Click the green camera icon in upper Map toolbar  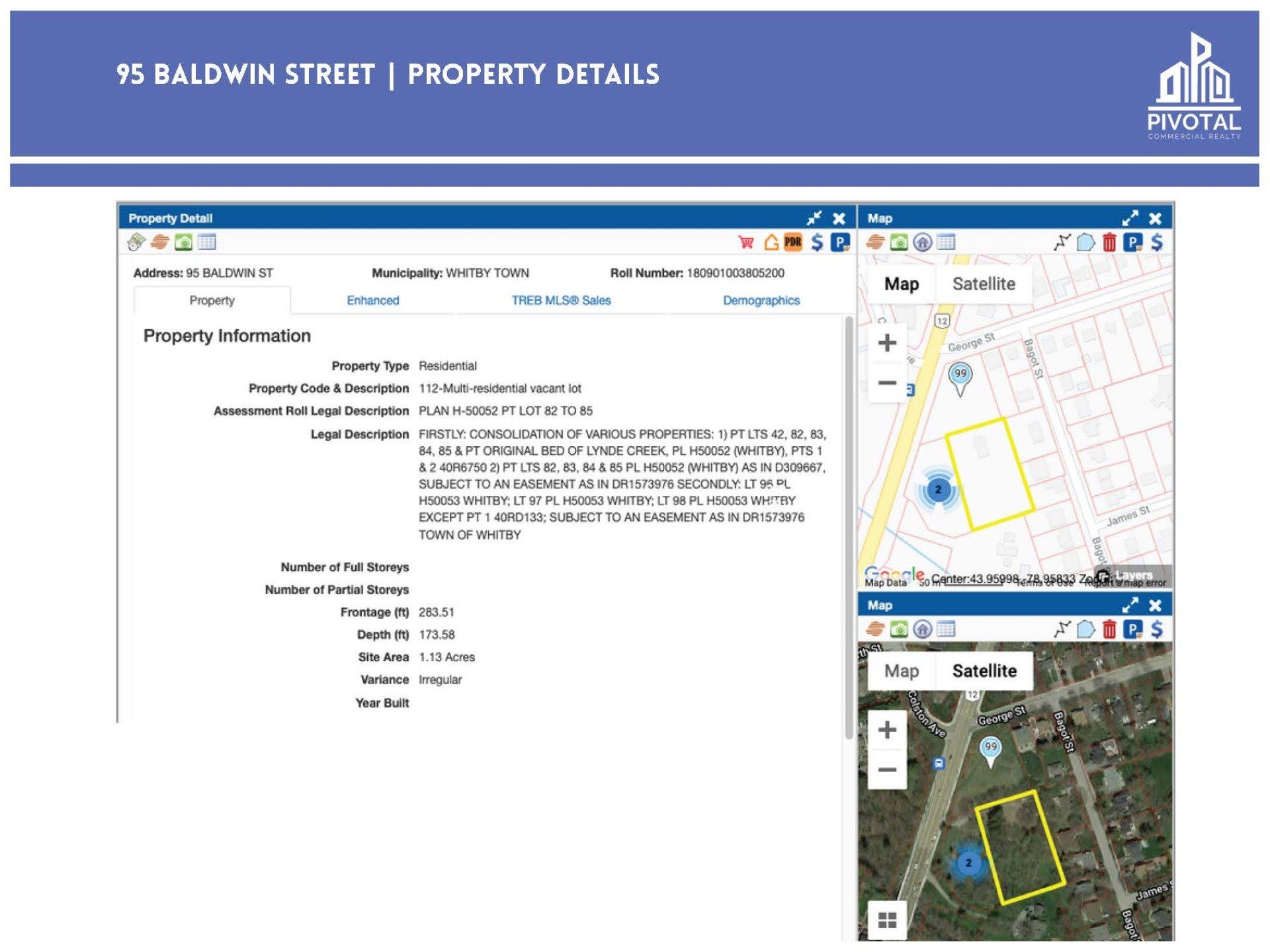pos(899,243)
